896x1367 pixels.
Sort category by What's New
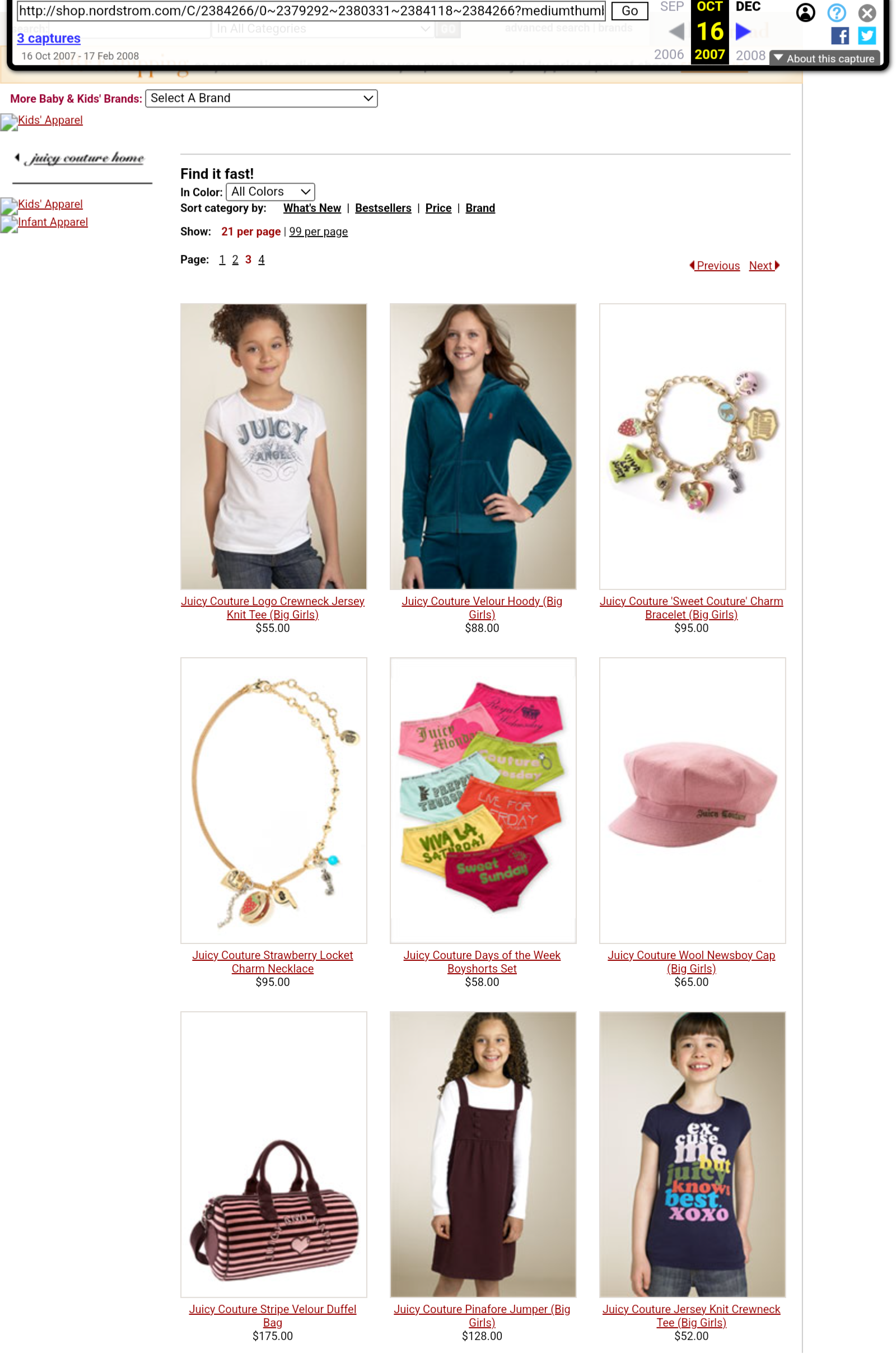[x=312, y=208]
